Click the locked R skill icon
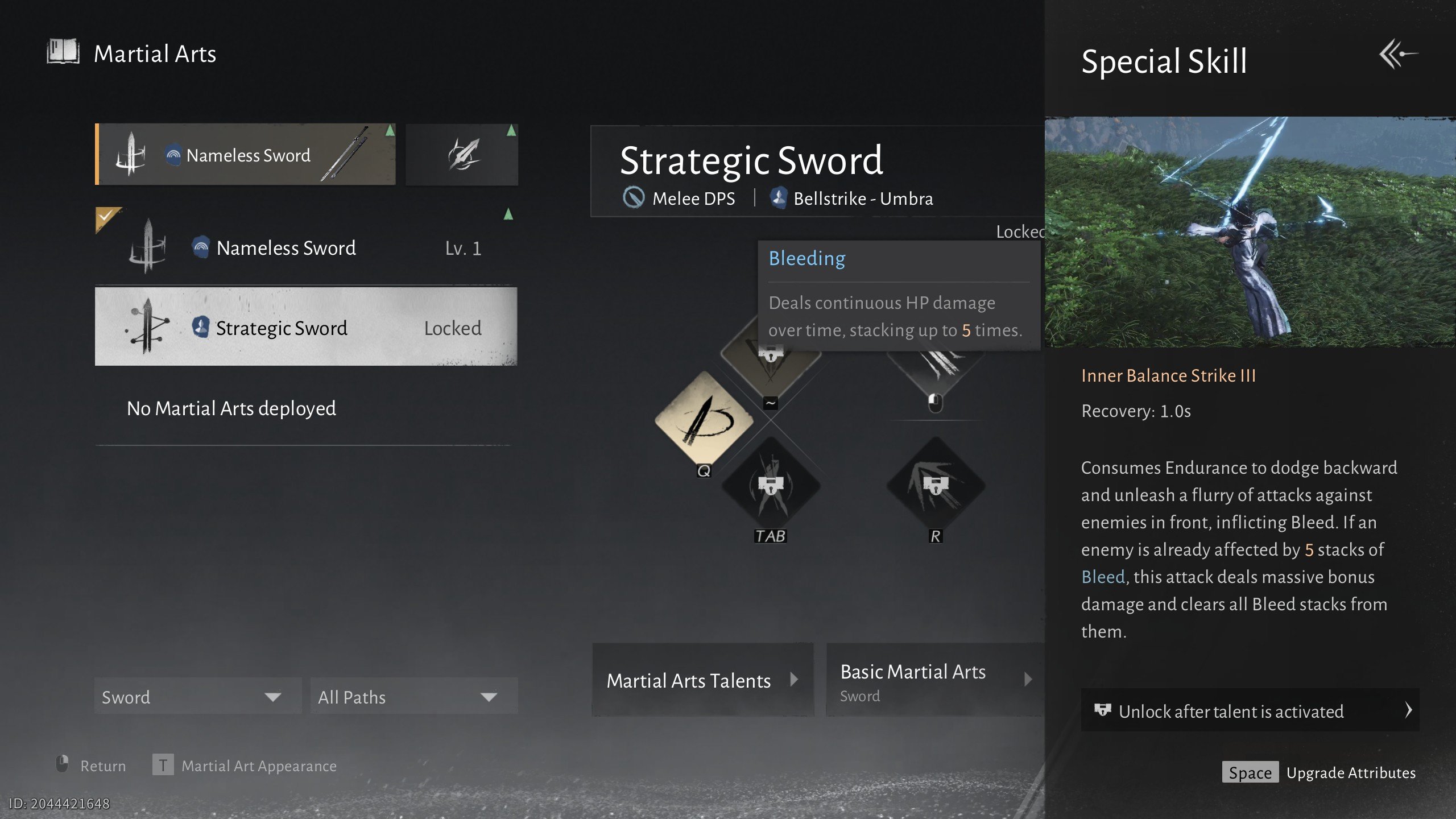The width and height of the screenshot is (1456, 819). [936, 485]
